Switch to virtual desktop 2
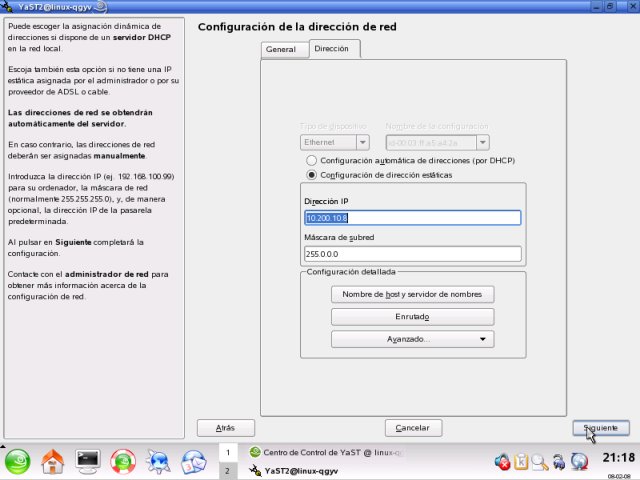The width and height of the screenshot is (640, 480). tap(228, 471)
